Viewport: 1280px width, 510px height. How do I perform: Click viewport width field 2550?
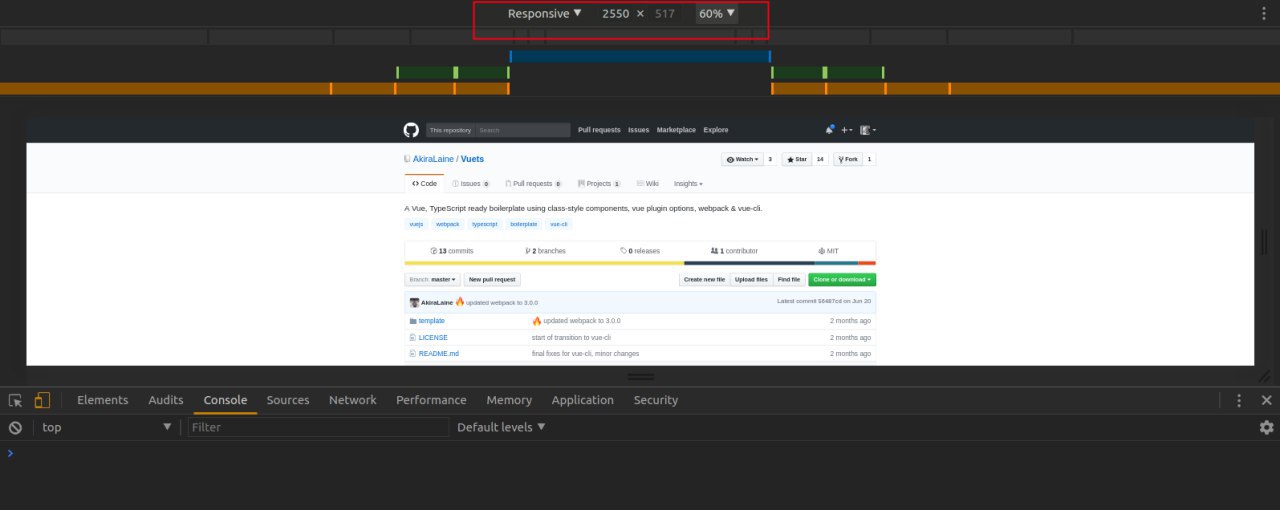tap(615, 14)
